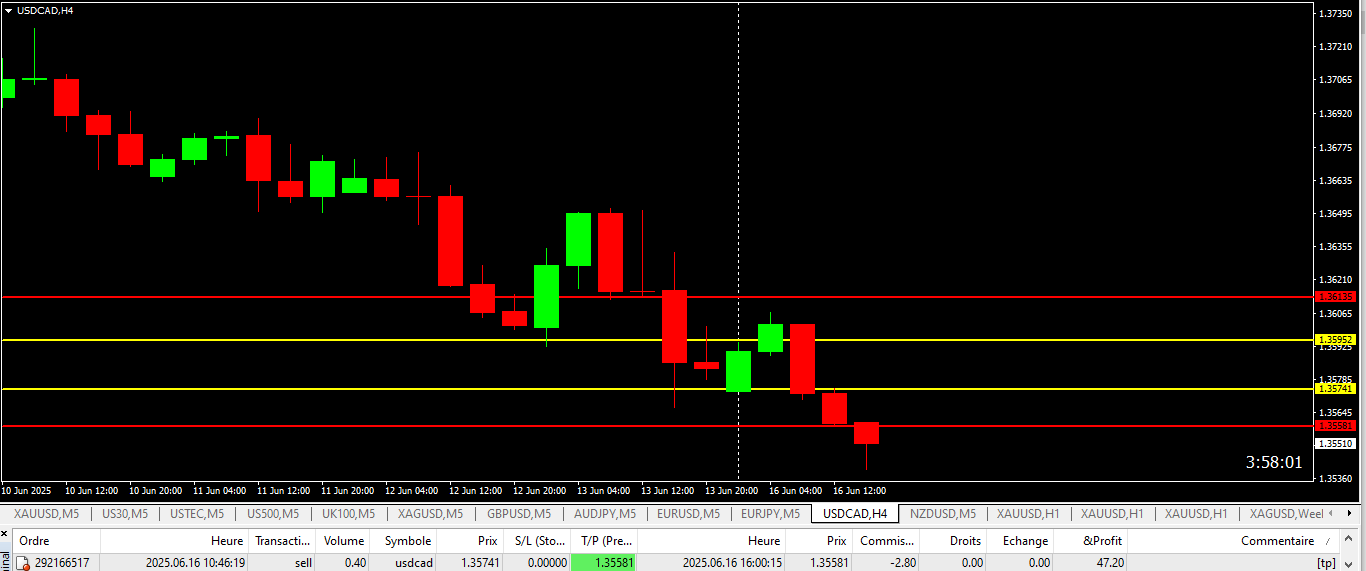Image resolution: width=1366 pixels, height=571 pixels.
Task: Go to the AUDJPY,M5 chart tab
Action: (603, 514)
